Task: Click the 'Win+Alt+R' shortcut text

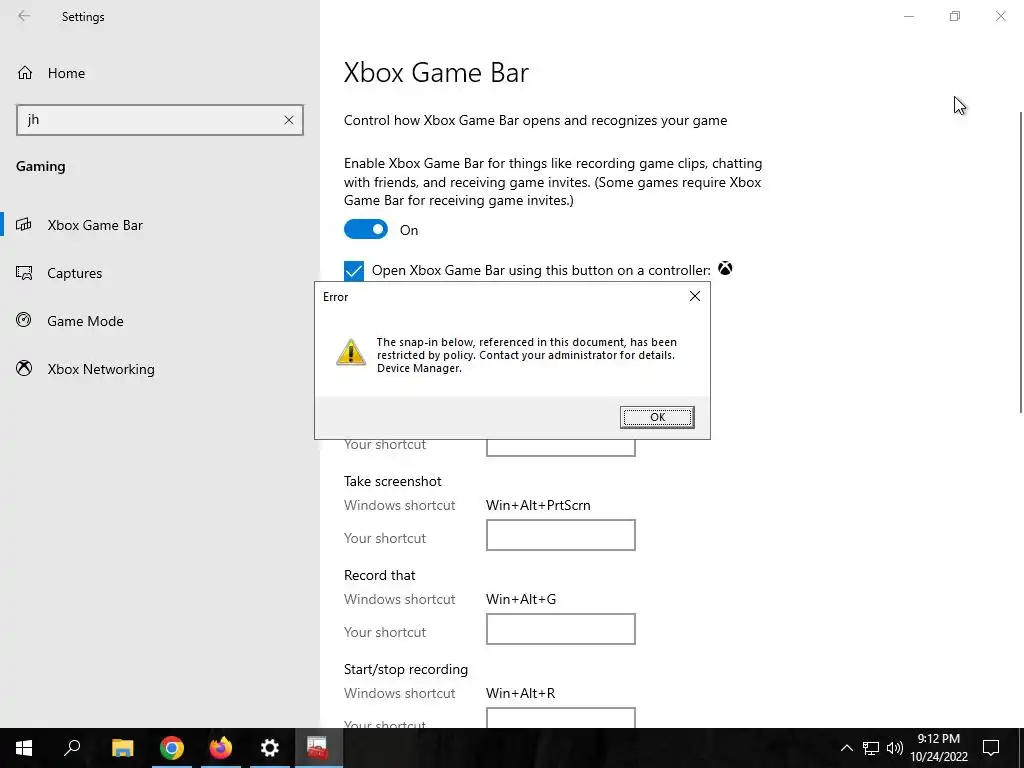Action: [520, 694]
